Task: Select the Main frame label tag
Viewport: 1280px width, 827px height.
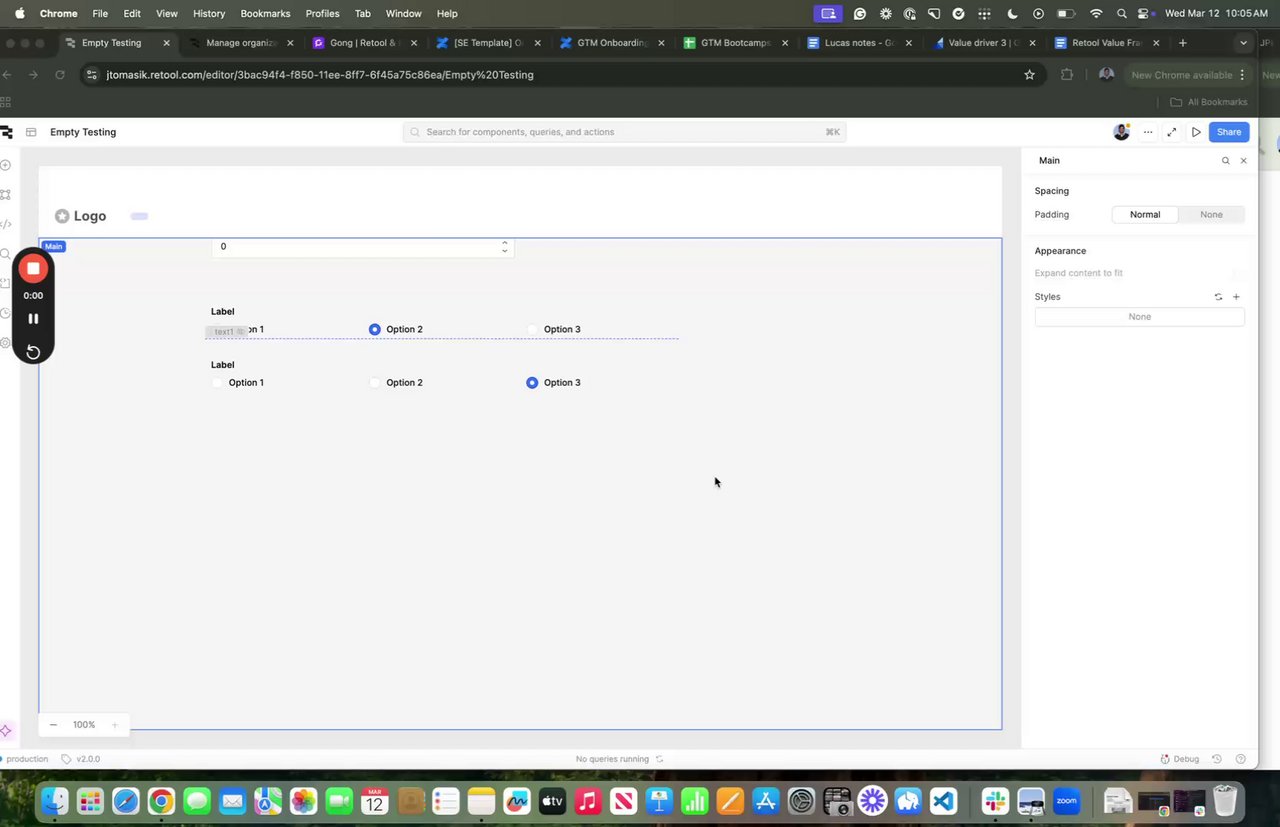Action: pos(53,247)
